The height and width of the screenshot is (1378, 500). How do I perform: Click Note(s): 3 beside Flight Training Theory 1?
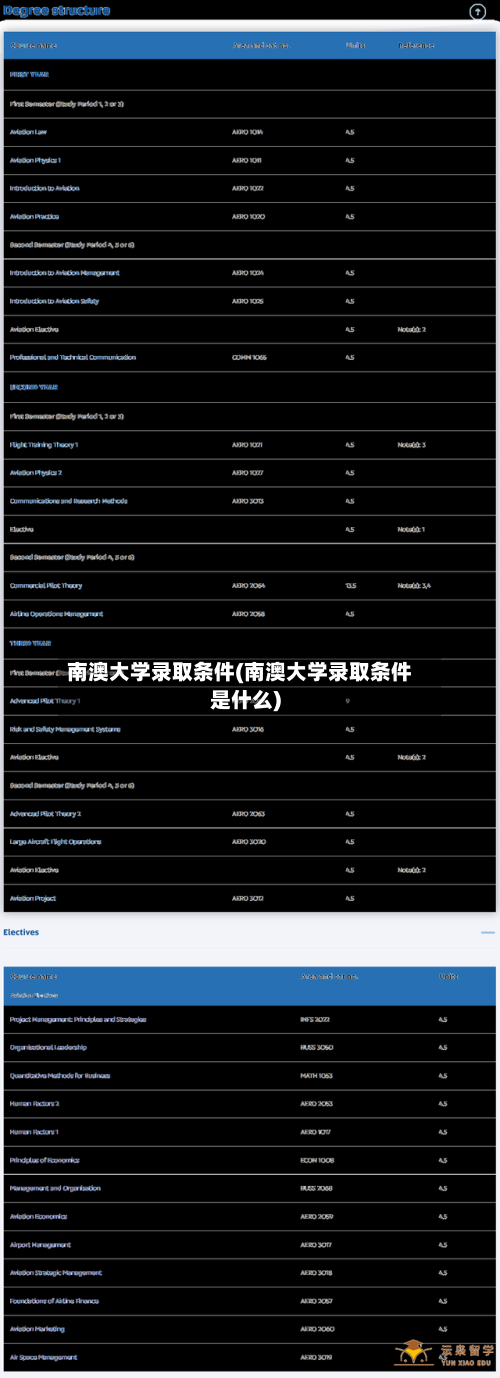(412, 444)
